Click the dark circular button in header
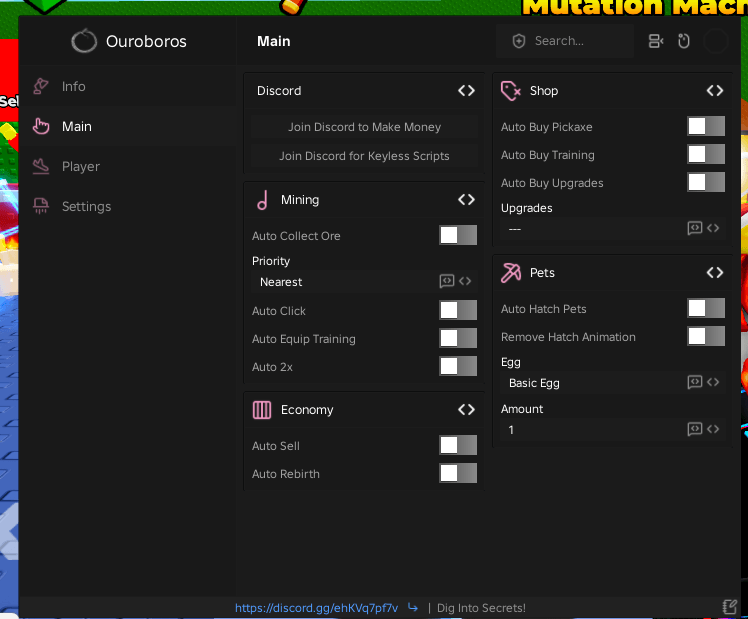Image resolution: width=748 pixels, height=619 pixels. [716, 41]
